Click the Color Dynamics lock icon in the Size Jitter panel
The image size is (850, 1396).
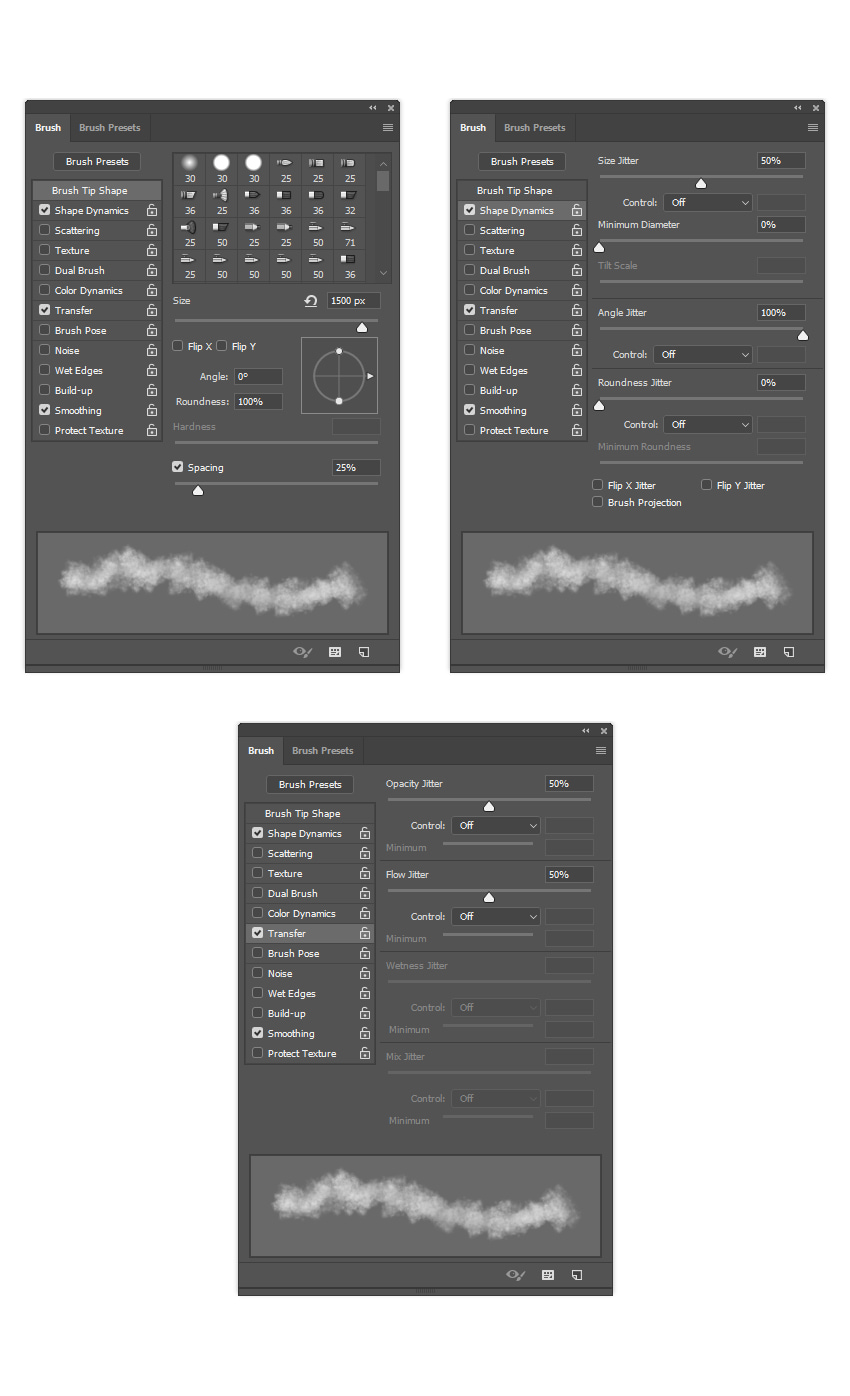click(577, 291)
